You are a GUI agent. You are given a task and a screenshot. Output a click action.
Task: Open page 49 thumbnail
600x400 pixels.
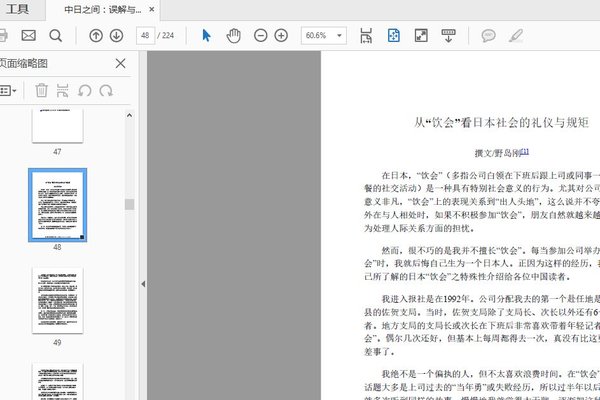click(57, 300)
